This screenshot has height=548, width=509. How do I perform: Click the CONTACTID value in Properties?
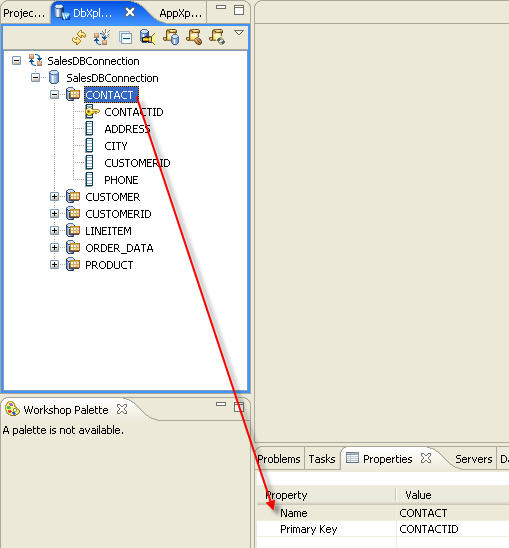[429, 529]
